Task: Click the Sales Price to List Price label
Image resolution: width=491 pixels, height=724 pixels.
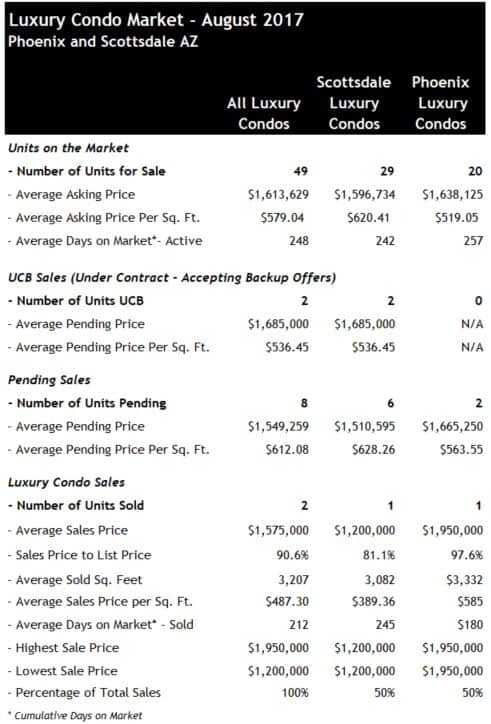Action: (x=80, y=555)
